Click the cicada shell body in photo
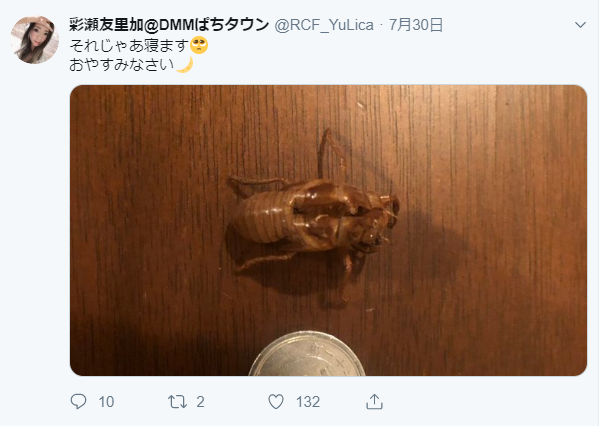Image resolution: width=599 pixels, height=426 pixels. point(315,216)
